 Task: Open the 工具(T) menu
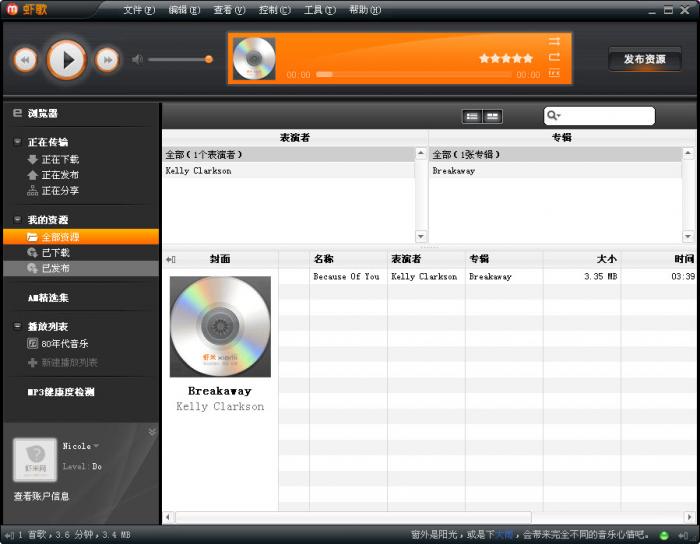(x=319, y=10)
